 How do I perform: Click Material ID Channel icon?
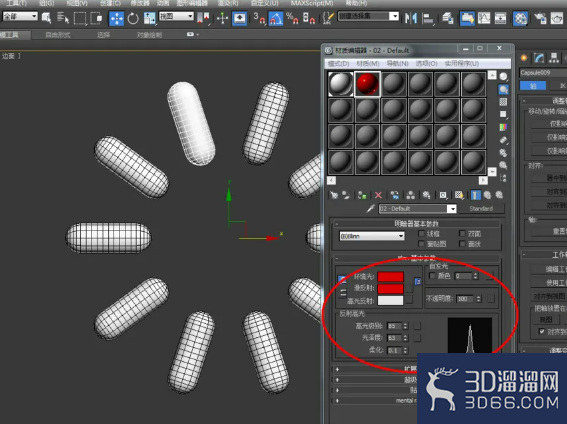443,195
